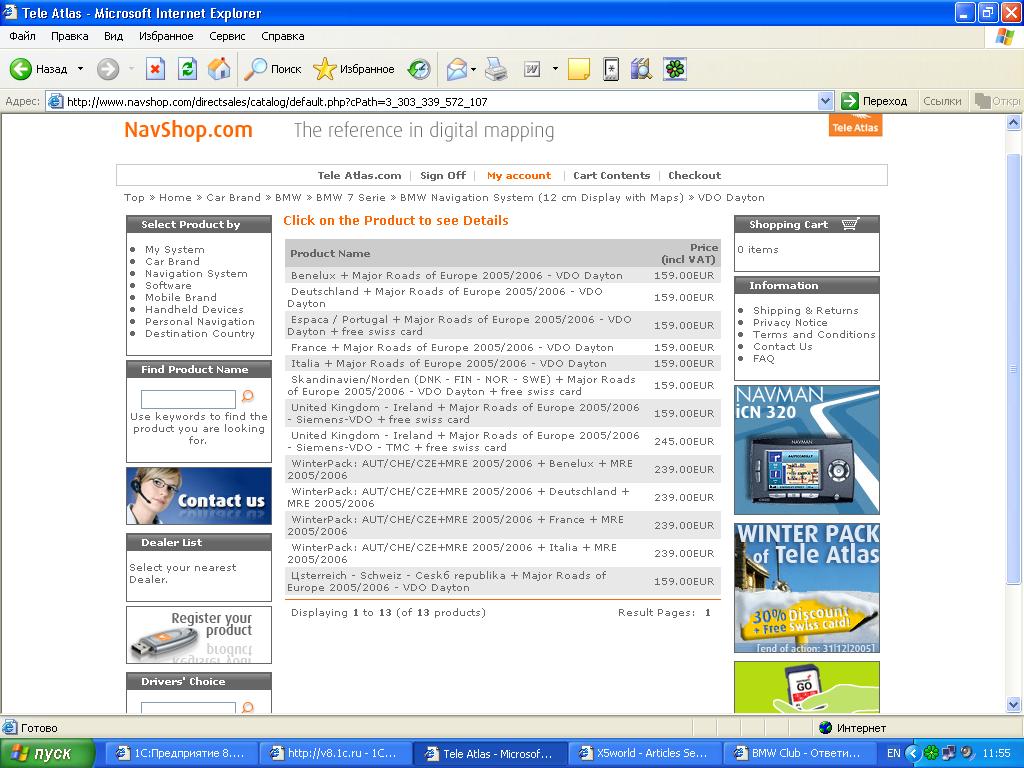The image size is (1024, 768).
Task: Open the Winter Pack of Tele Atlas banner
Action: (807, 588)
